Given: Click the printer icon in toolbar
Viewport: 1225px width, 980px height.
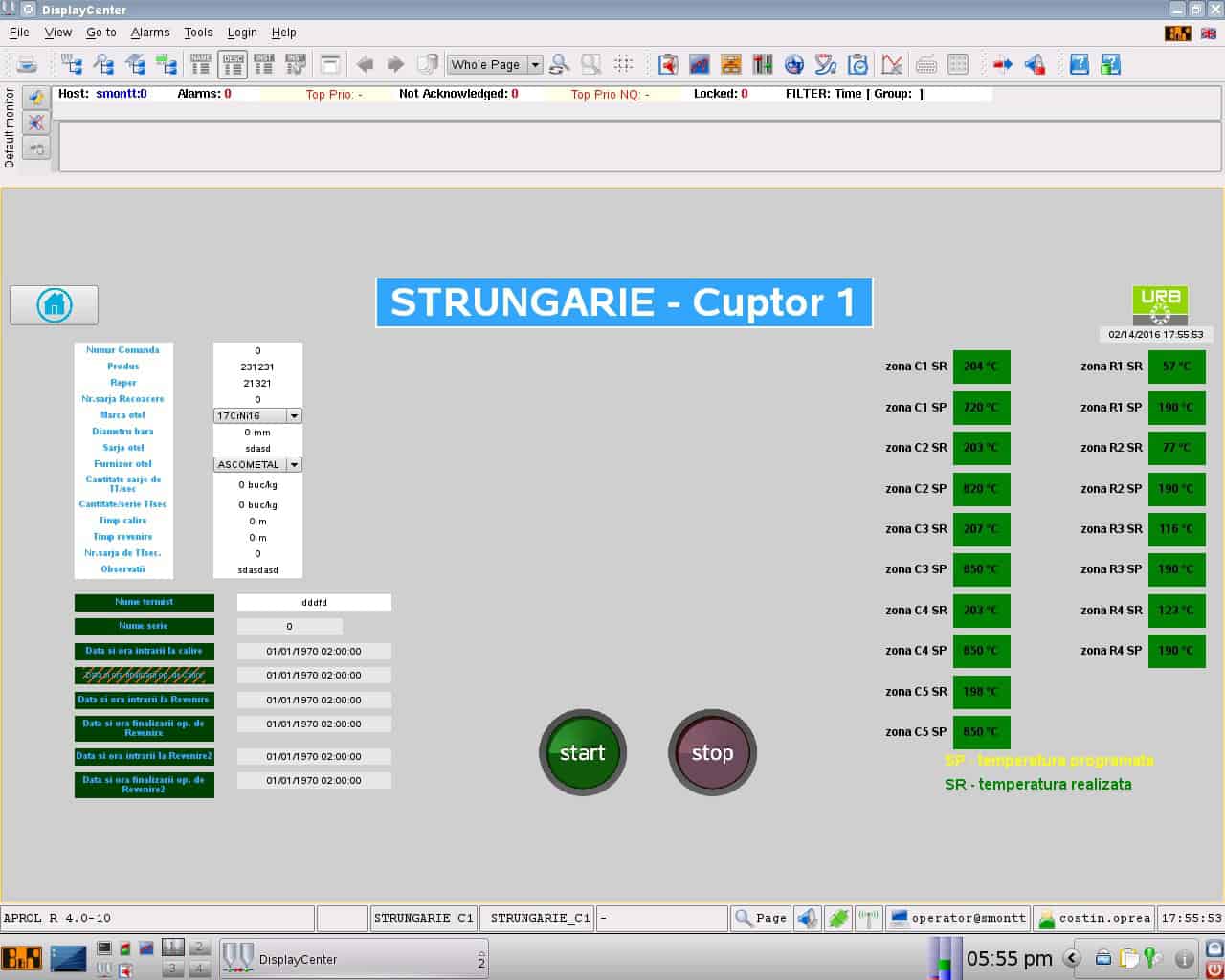Looking at the screenshot, I should click(x=27, y=64).
